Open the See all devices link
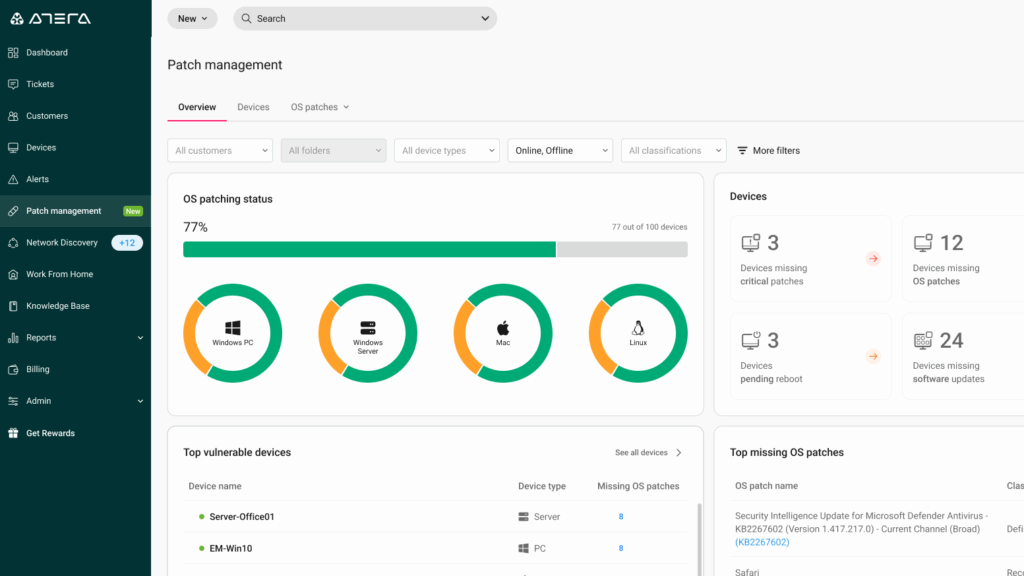 (642, 452)
